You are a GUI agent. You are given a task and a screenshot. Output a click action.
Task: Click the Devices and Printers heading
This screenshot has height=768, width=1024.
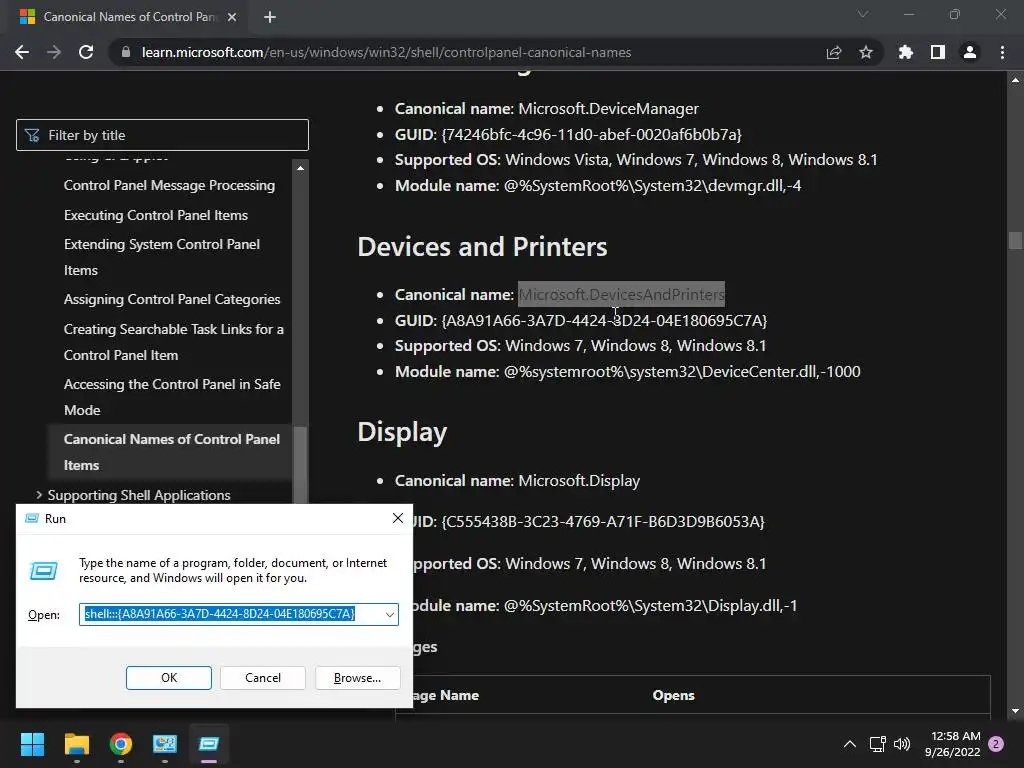coord(482,247)
